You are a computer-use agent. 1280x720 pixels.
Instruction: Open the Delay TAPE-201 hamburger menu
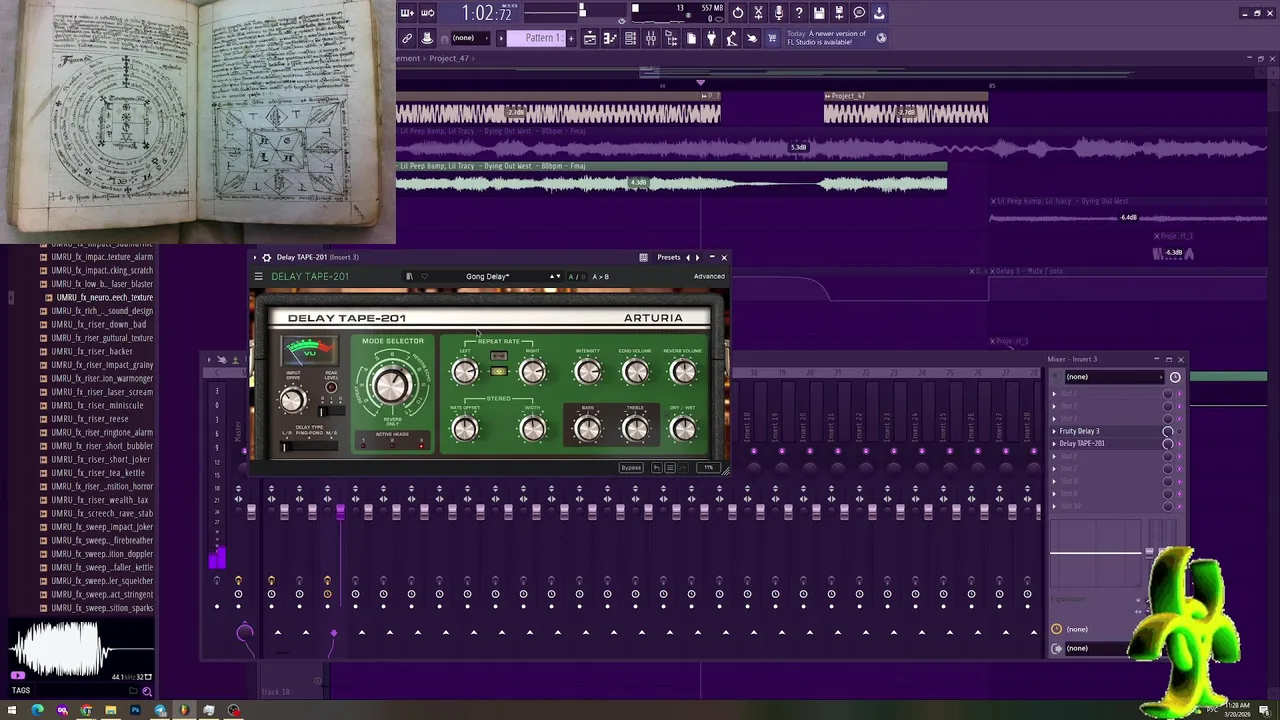pyautogui.click(x=258, y=276)
